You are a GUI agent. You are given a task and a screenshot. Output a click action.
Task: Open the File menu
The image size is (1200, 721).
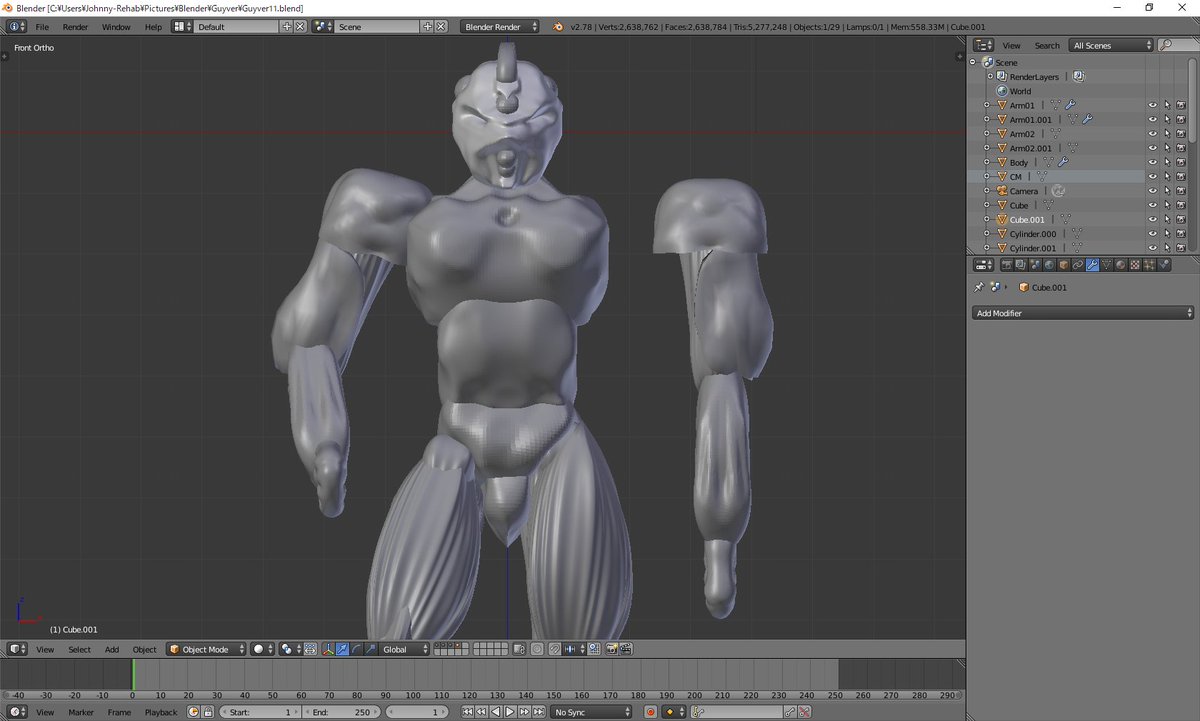(x=42, y=27)
